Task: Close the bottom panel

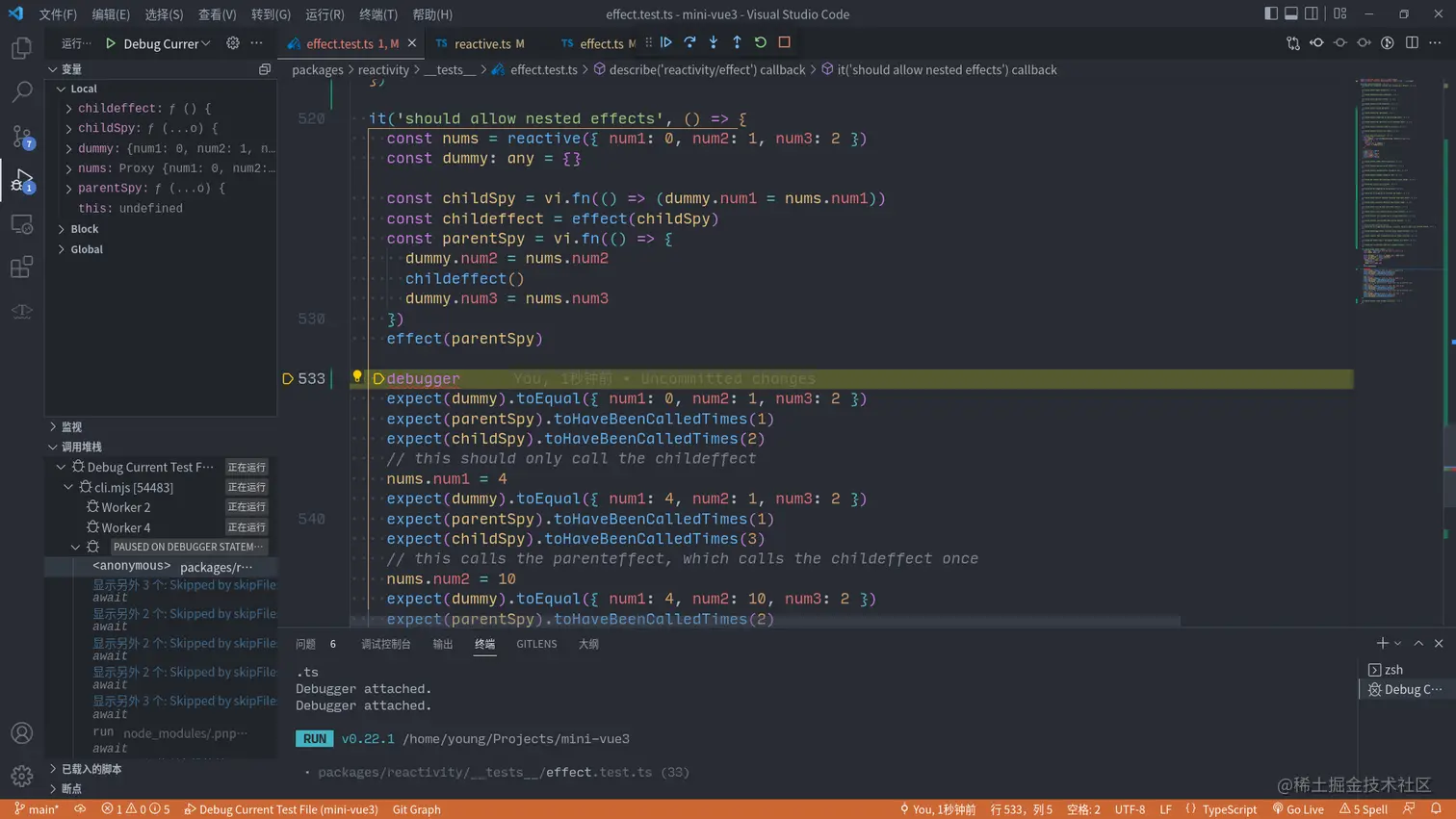Action: tap(1439, 643)
